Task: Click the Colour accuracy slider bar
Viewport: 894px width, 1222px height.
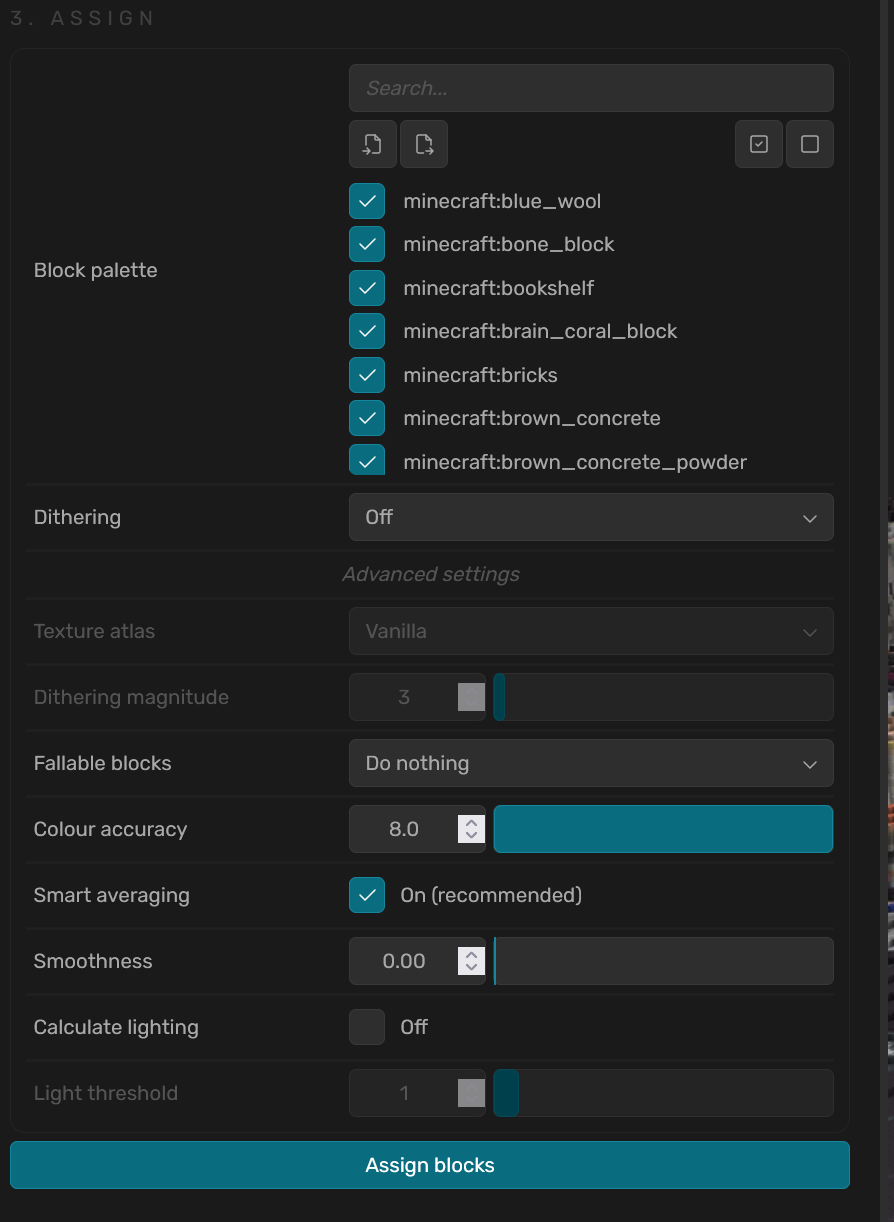Action: [x=664, y=829]
